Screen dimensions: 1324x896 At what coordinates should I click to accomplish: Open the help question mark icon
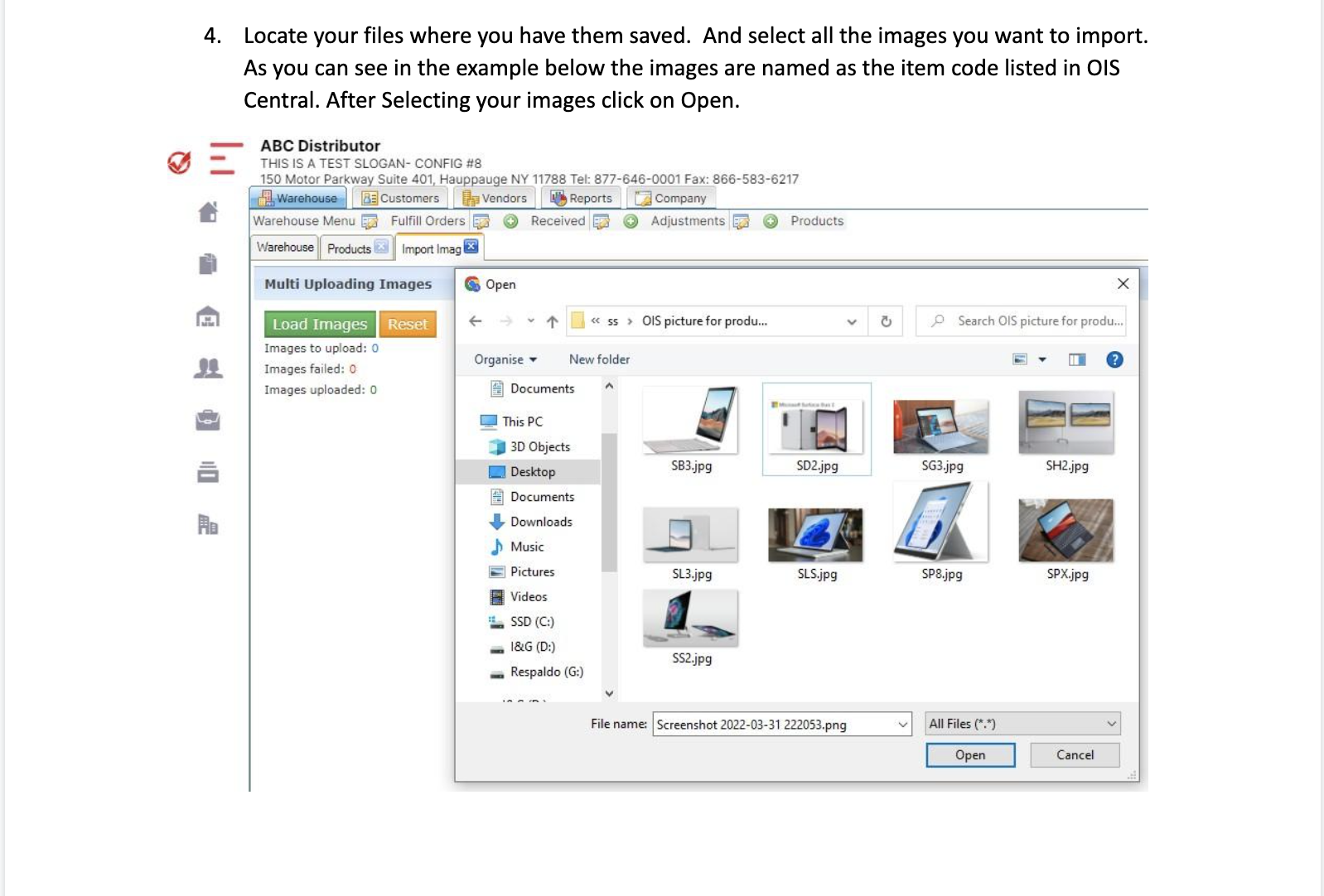click(1115, 359)
